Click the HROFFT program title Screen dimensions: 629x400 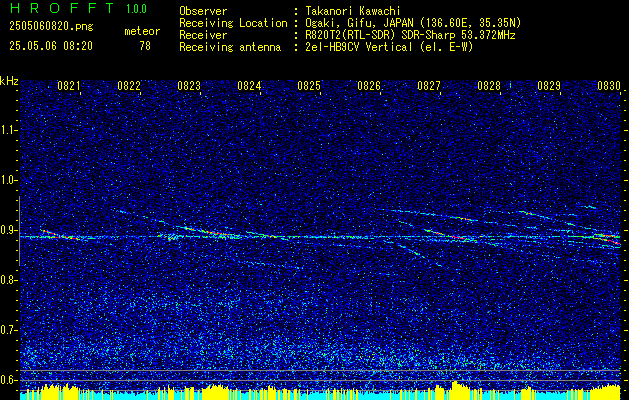62,8
